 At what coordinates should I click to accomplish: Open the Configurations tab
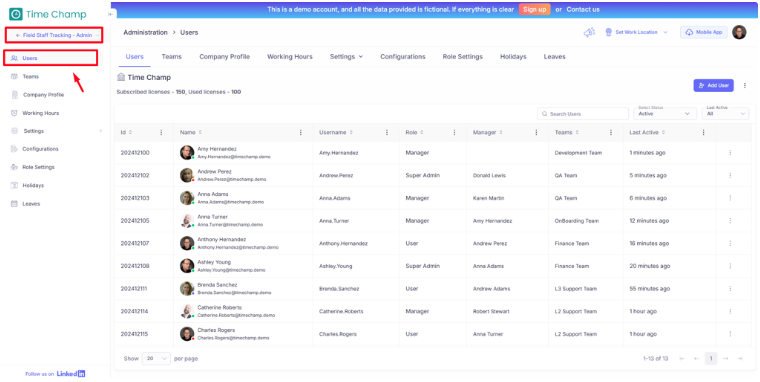[403, 57]
